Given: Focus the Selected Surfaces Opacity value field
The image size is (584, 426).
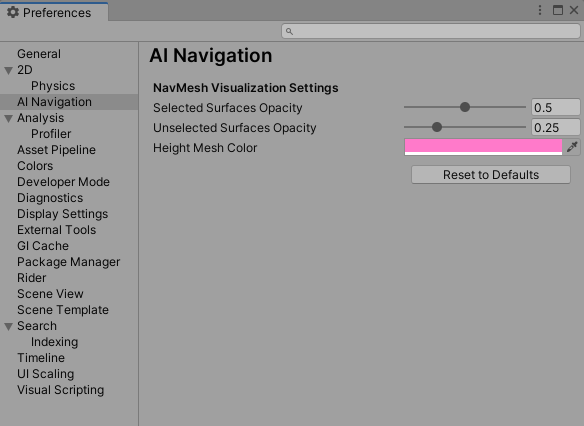Looking at the screenshot, I should tap(555, 108).
